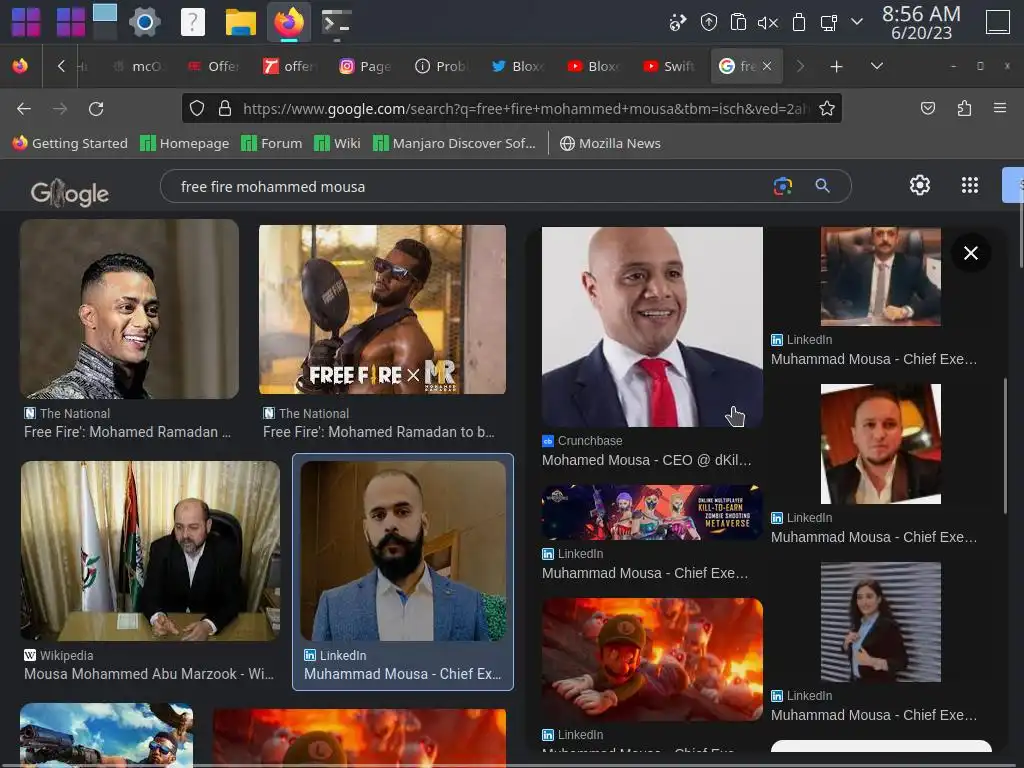Viewport: 1024px width, 768px height.
Task: Launch the file manager from taskbar
Action: click(240, 22)
